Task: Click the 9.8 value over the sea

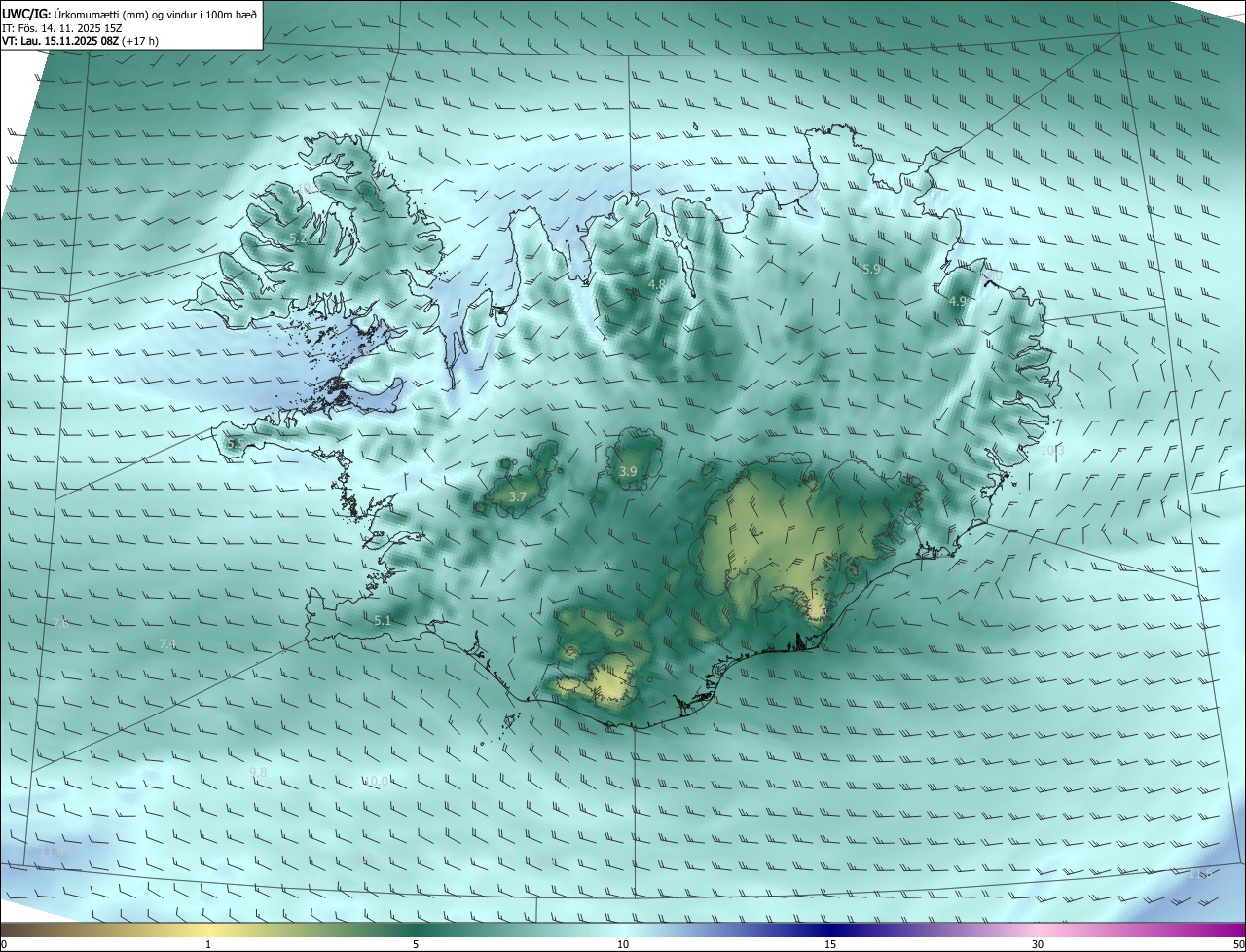Action: coord(258,772)
